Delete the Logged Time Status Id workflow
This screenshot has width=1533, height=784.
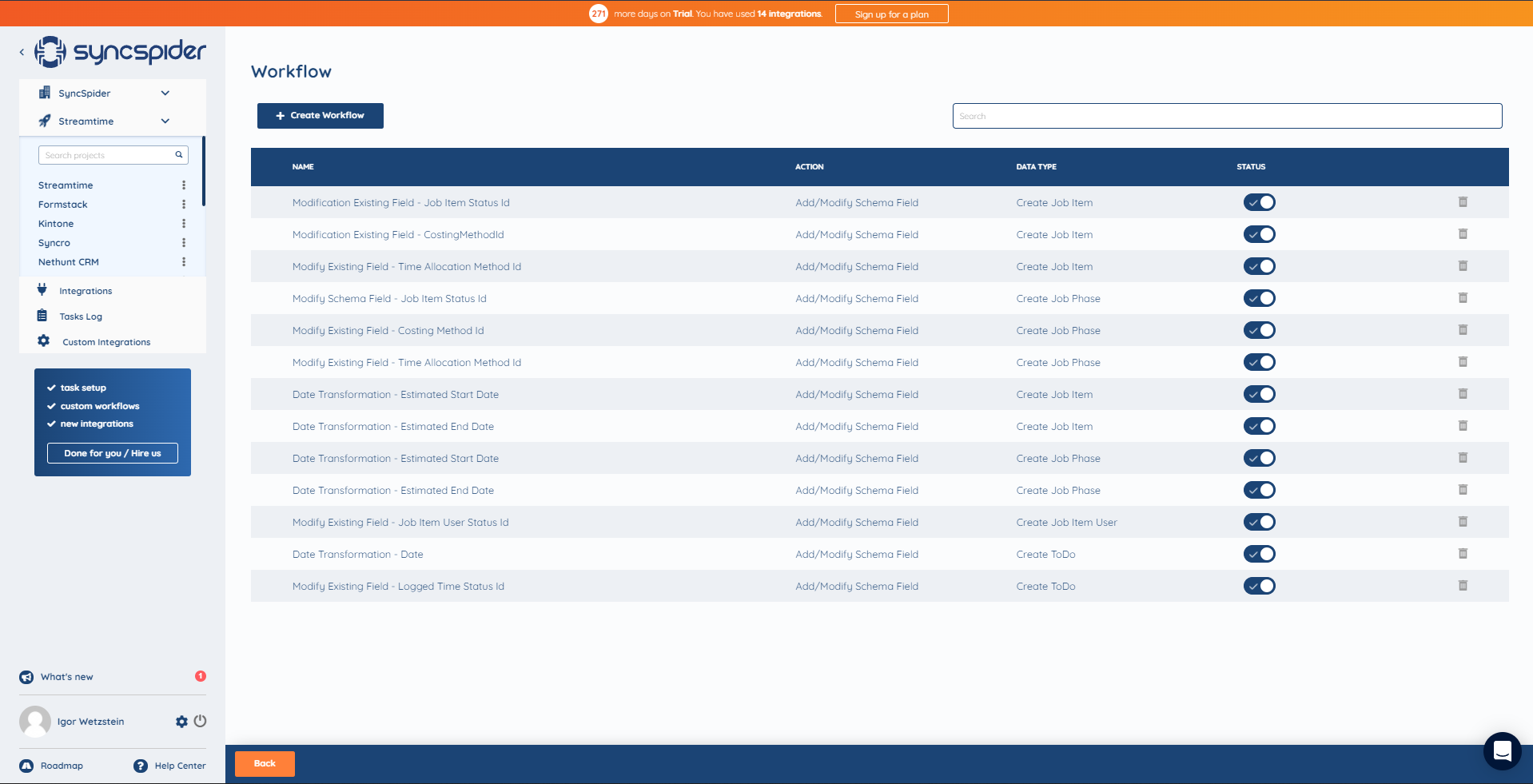tap(1463, 586)
